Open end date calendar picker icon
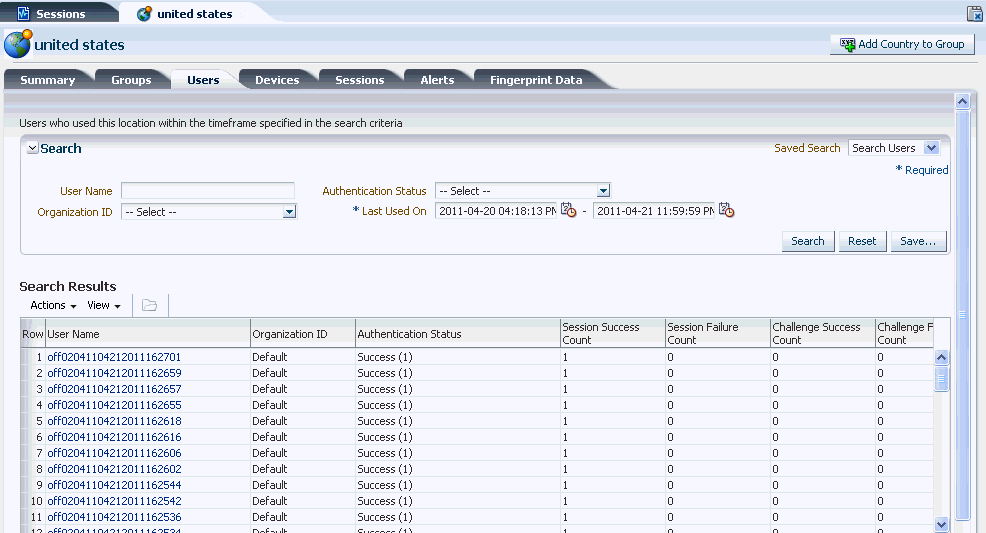The height and width of the screenshot is (533, 986). 726,210
